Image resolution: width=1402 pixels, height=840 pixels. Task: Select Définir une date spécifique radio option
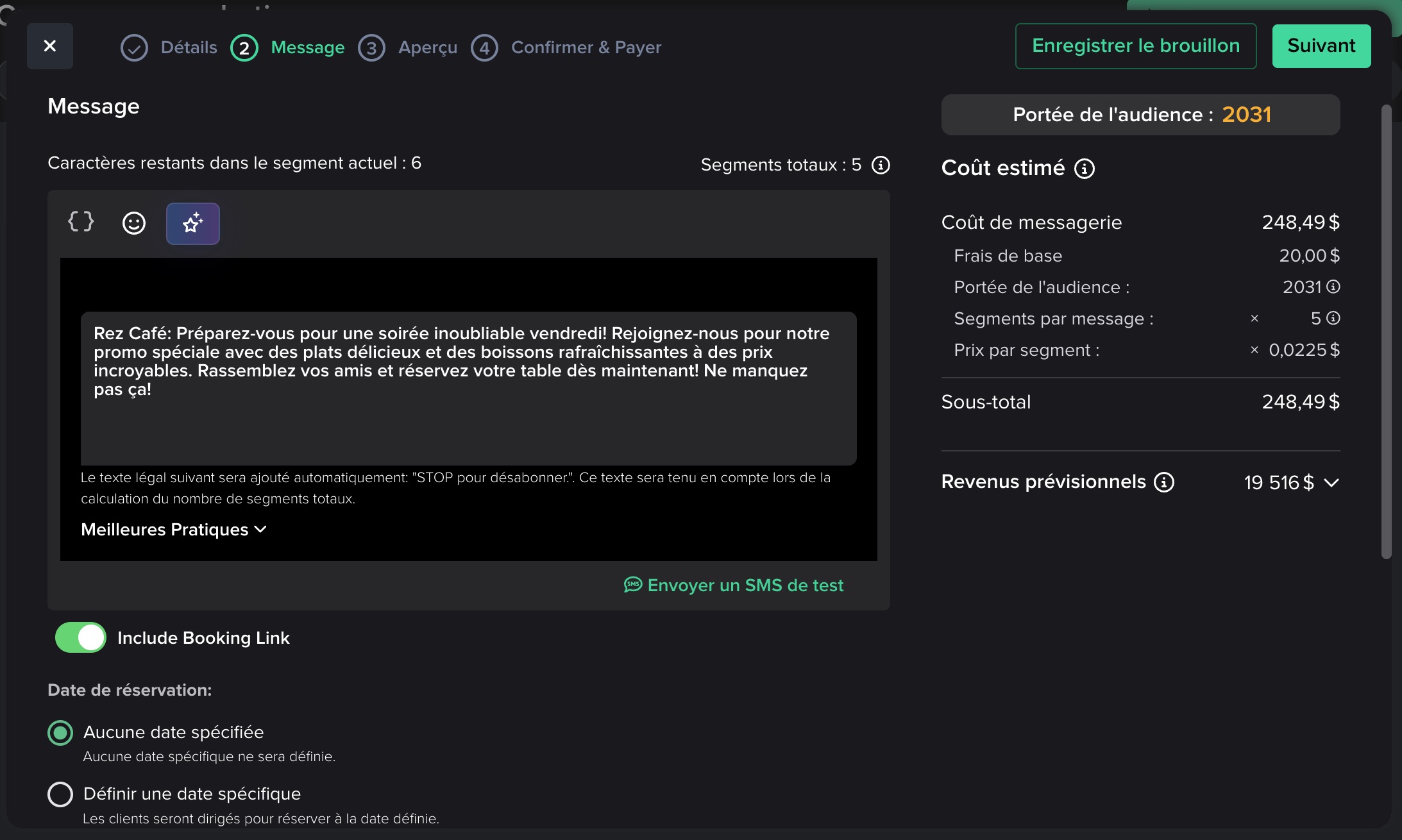tap(60, 794)
